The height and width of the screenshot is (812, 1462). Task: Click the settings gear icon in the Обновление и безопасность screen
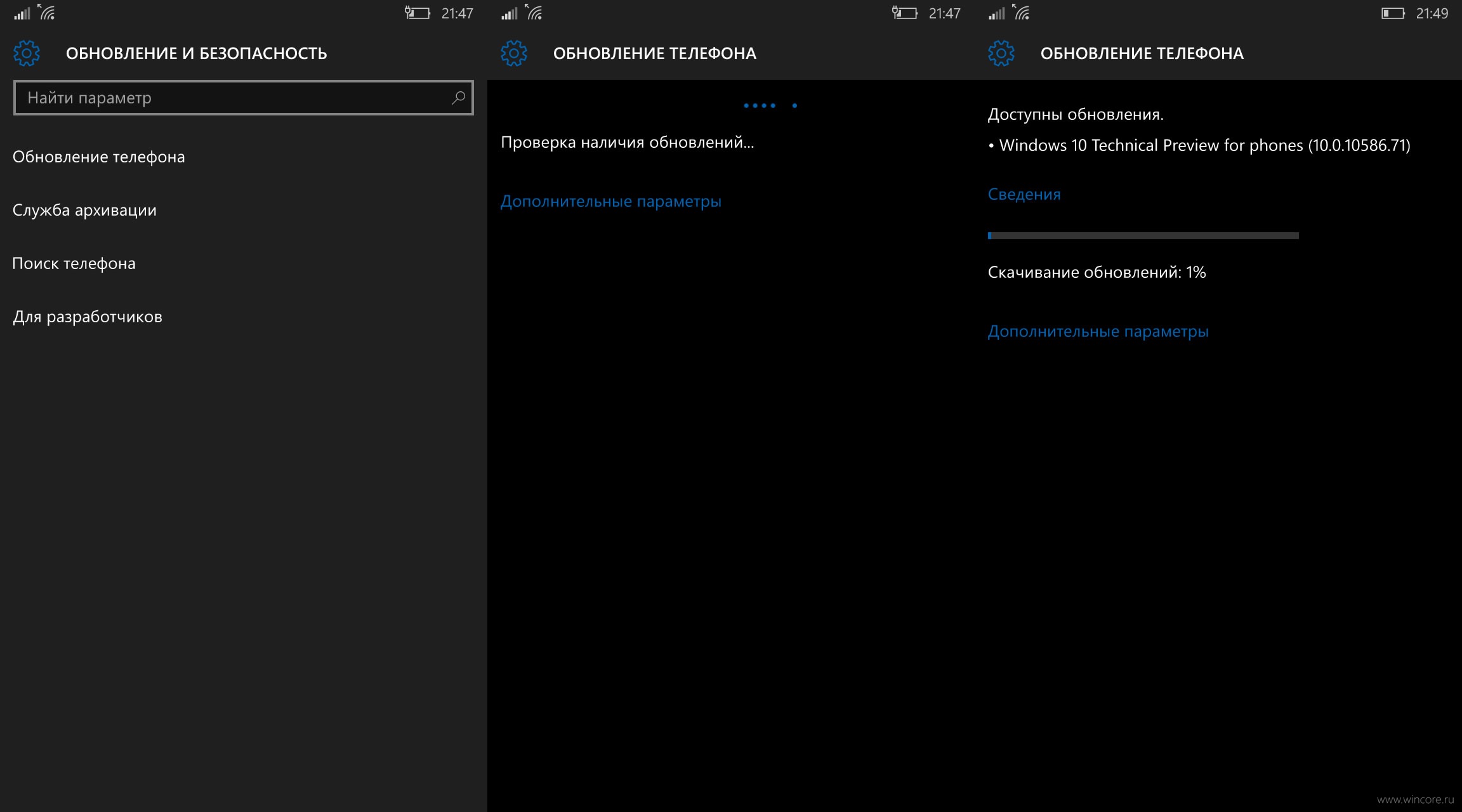point(27,53)
